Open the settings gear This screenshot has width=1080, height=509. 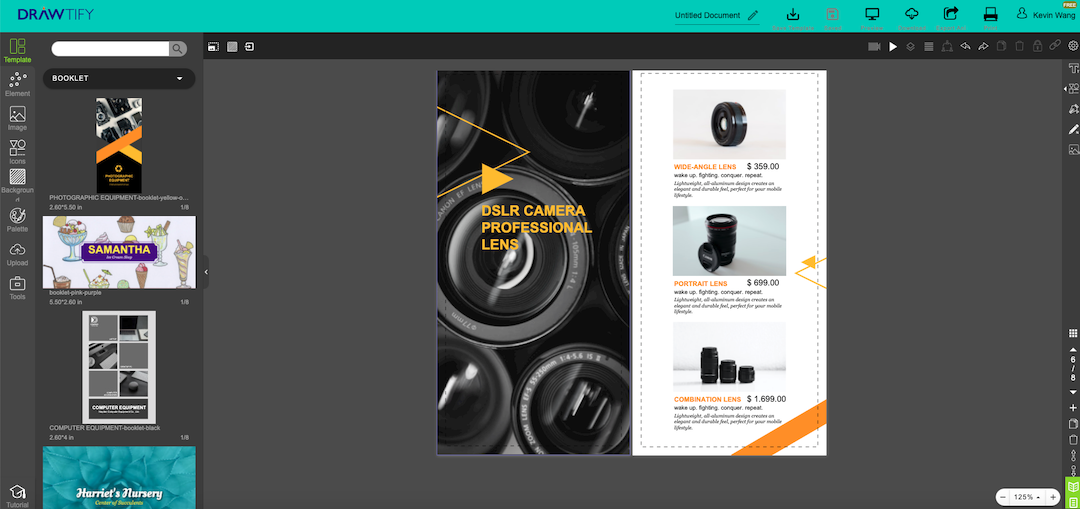[x=1073, y=47]
